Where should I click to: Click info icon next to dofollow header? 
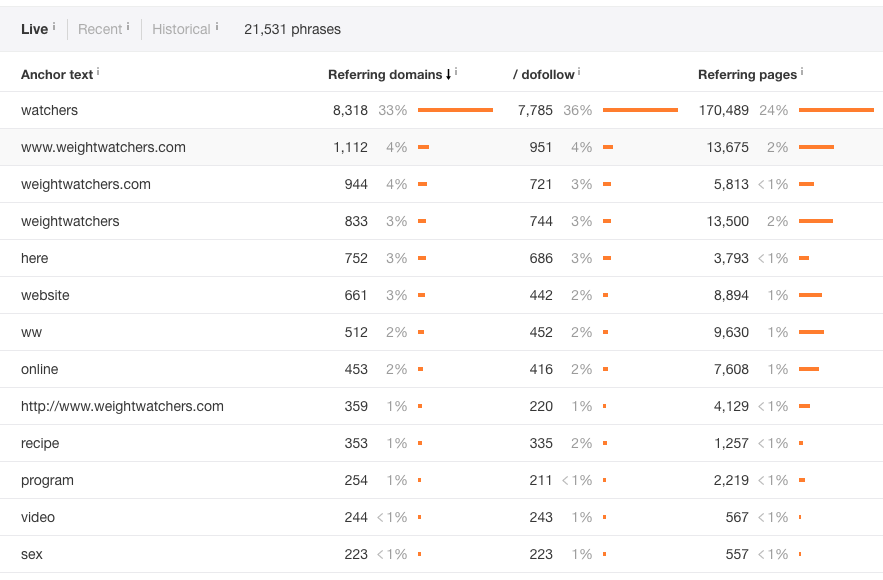coord(579,72)
